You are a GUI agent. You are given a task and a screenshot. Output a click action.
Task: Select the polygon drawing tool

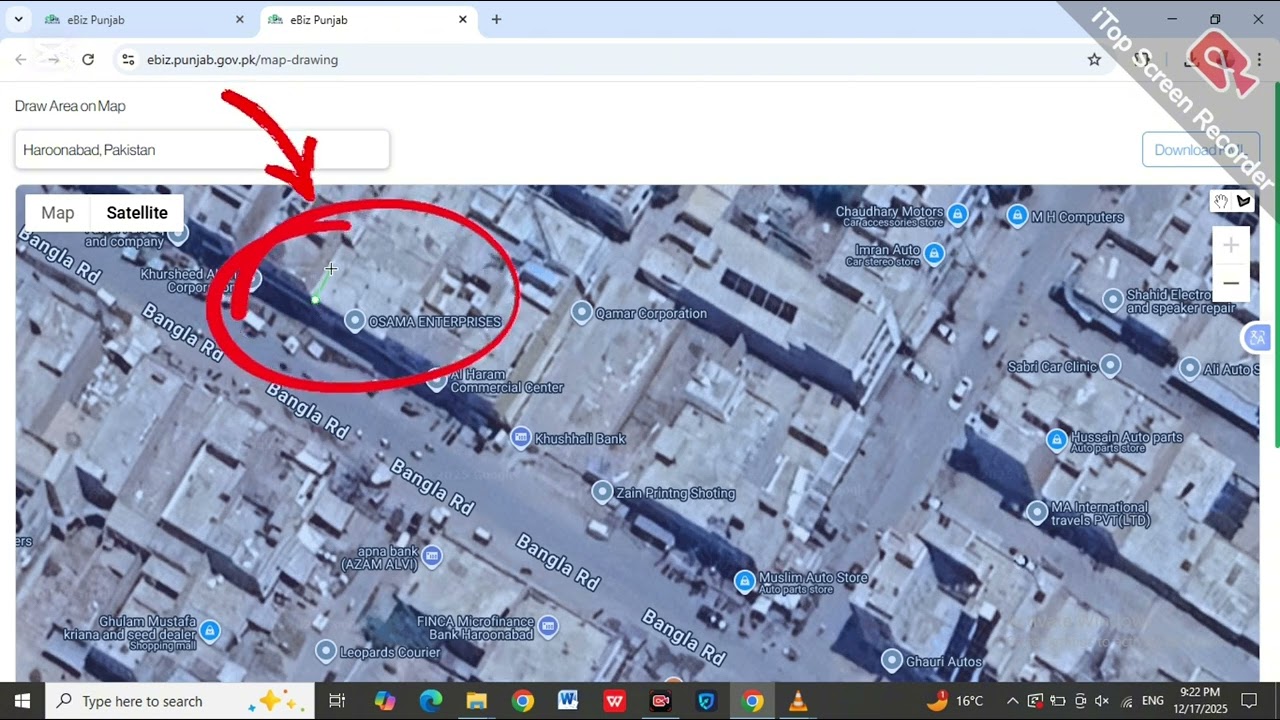[x=1244, y=201]
